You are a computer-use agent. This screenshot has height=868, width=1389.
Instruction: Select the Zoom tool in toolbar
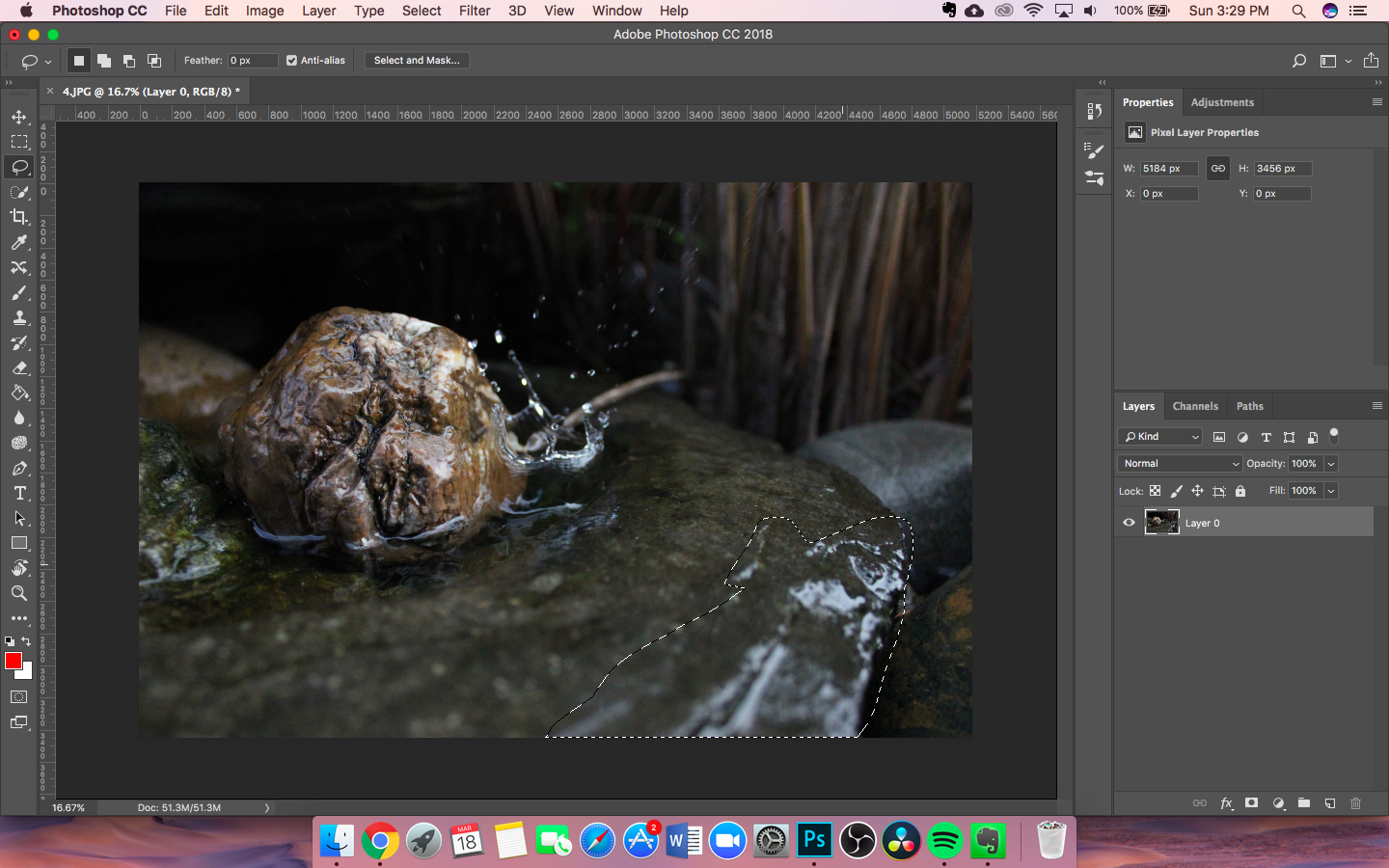point(19,593)
